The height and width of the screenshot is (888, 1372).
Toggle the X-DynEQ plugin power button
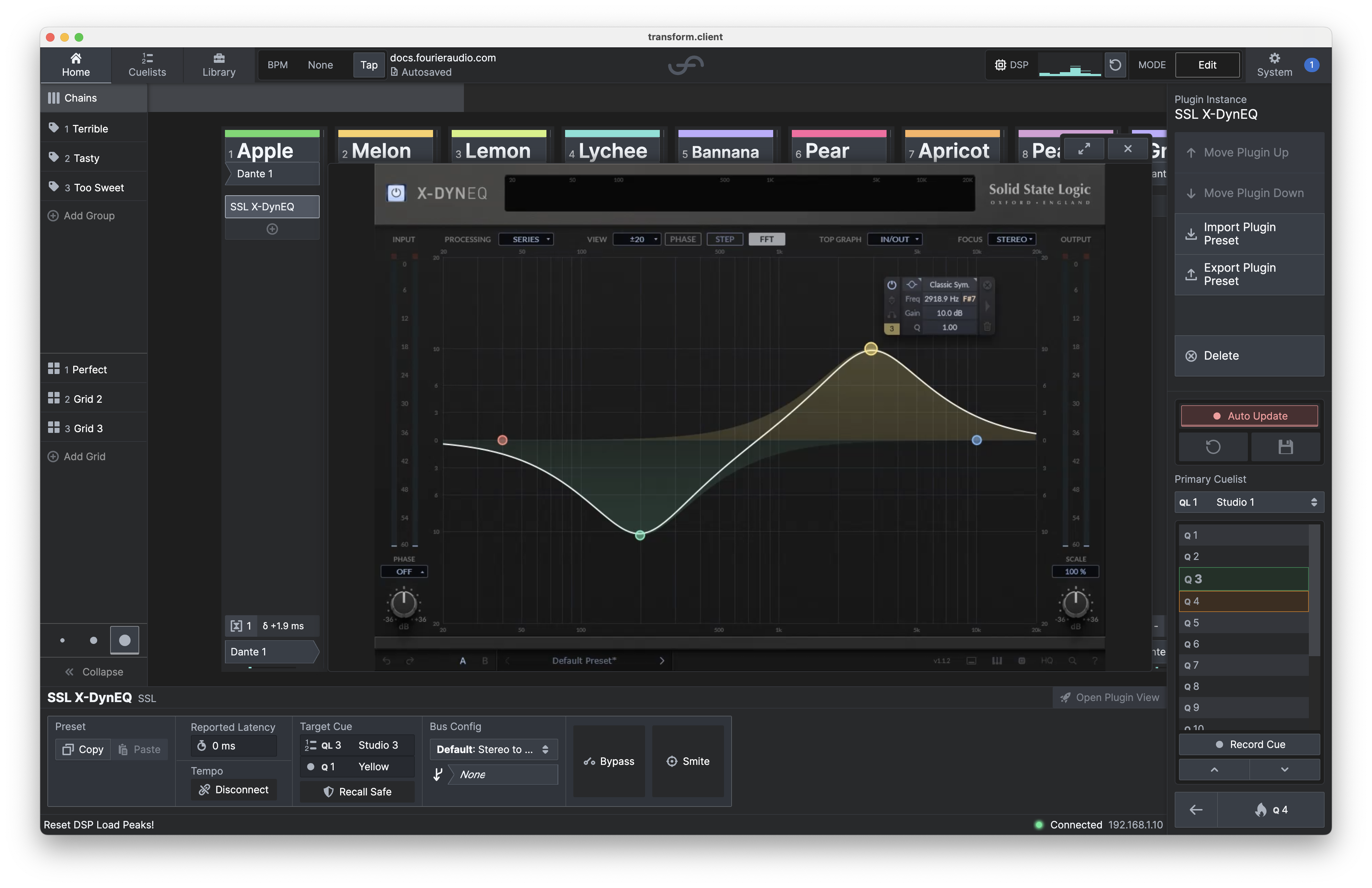pos(396,193)
